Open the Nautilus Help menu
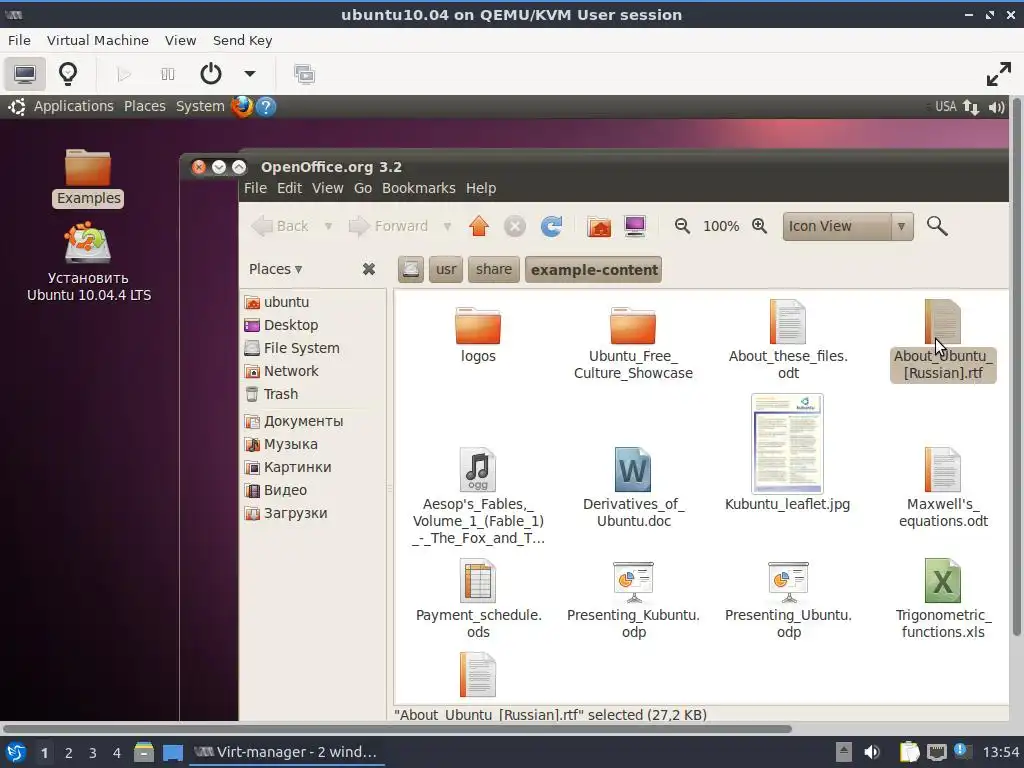The image size is (1024, 768). pyautogui.click(x=481, y=188)
